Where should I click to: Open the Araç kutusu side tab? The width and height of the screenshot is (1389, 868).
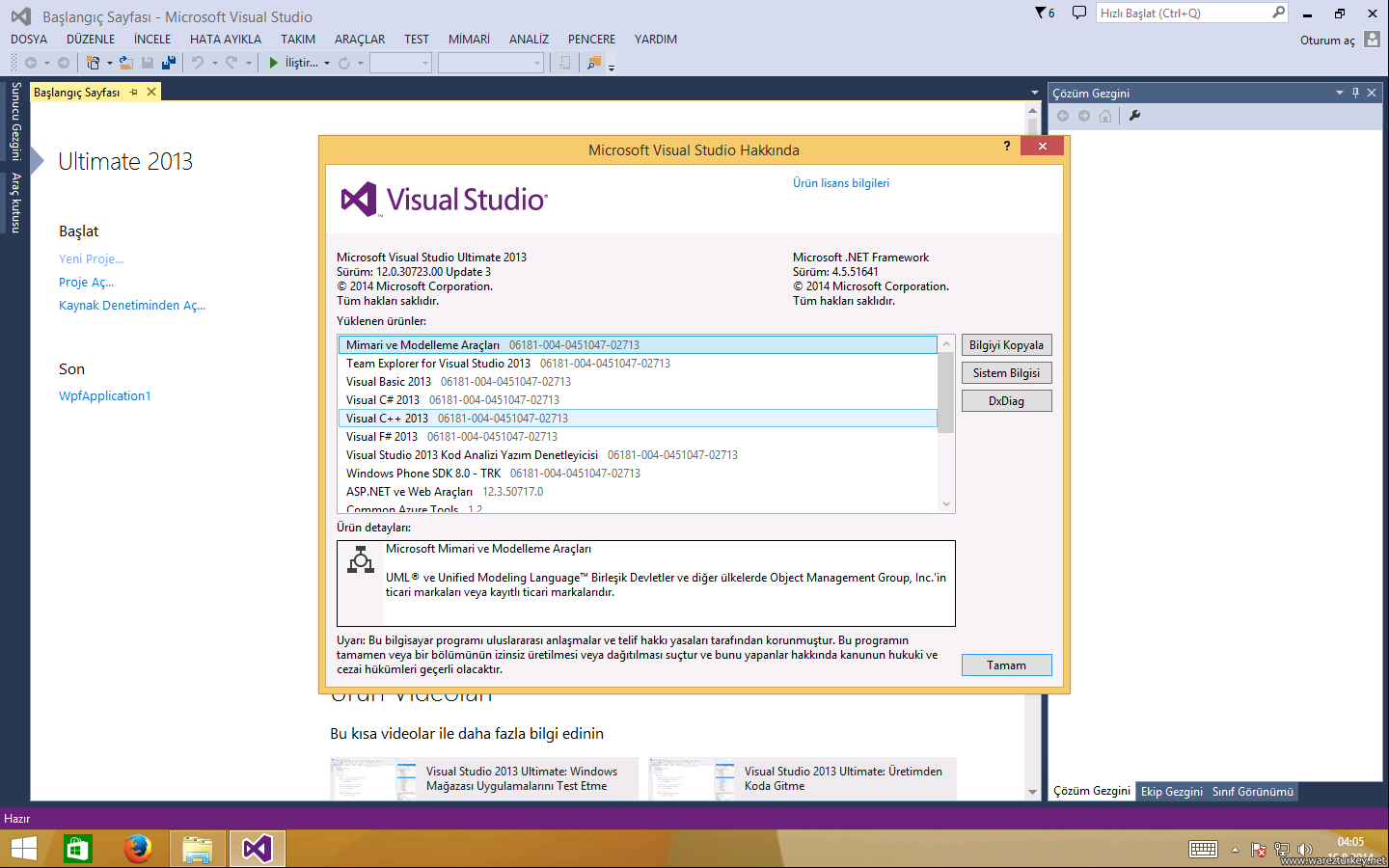click(x=15, y=203)
